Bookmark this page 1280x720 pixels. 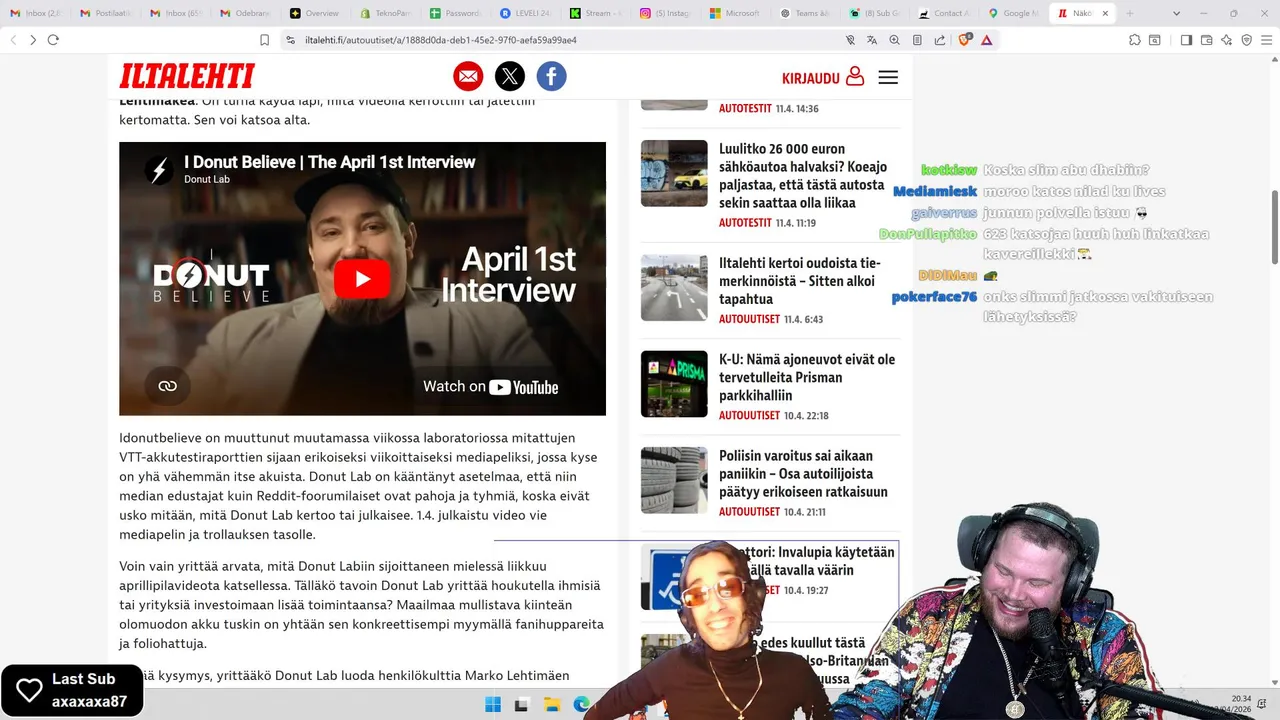(264, 40)
